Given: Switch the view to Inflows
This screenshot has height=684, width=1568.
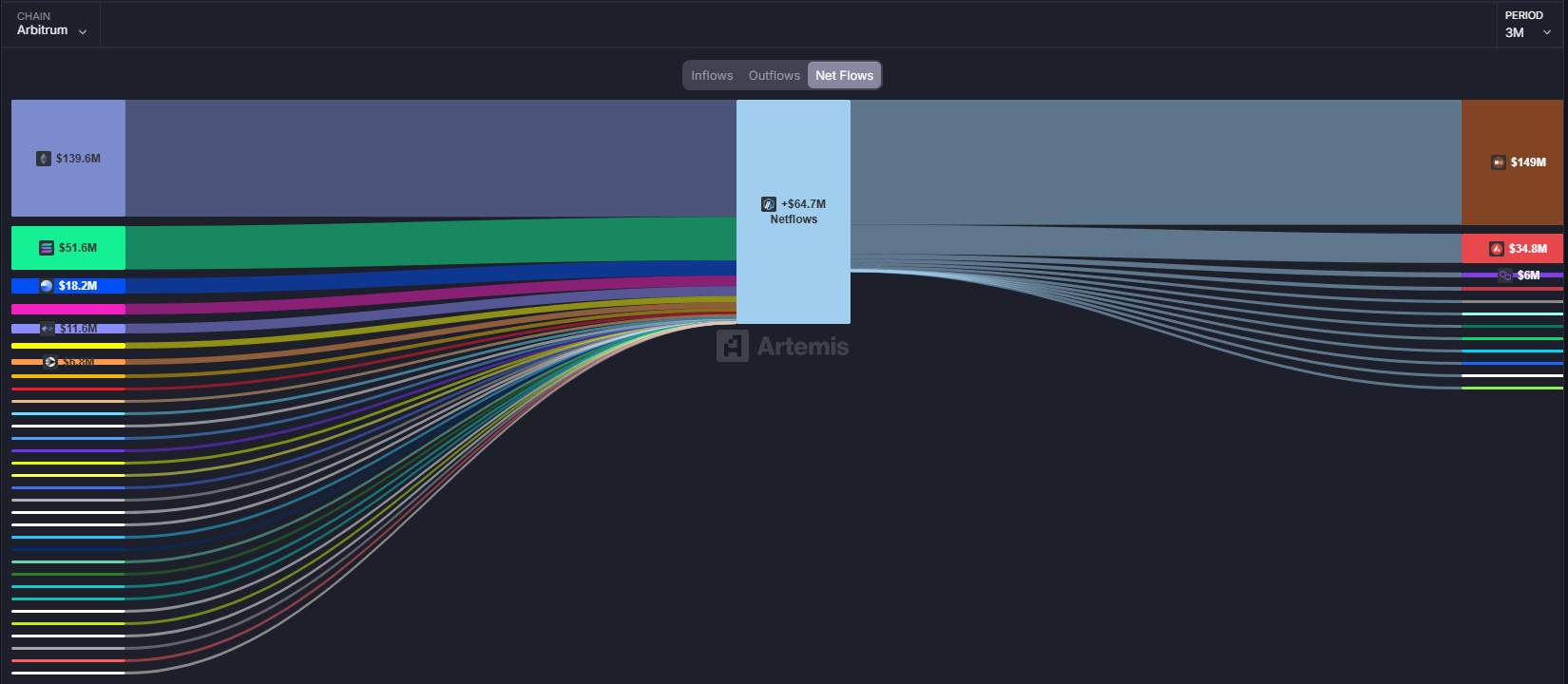Looking at the screenshot, I should (x=712, y=75).
